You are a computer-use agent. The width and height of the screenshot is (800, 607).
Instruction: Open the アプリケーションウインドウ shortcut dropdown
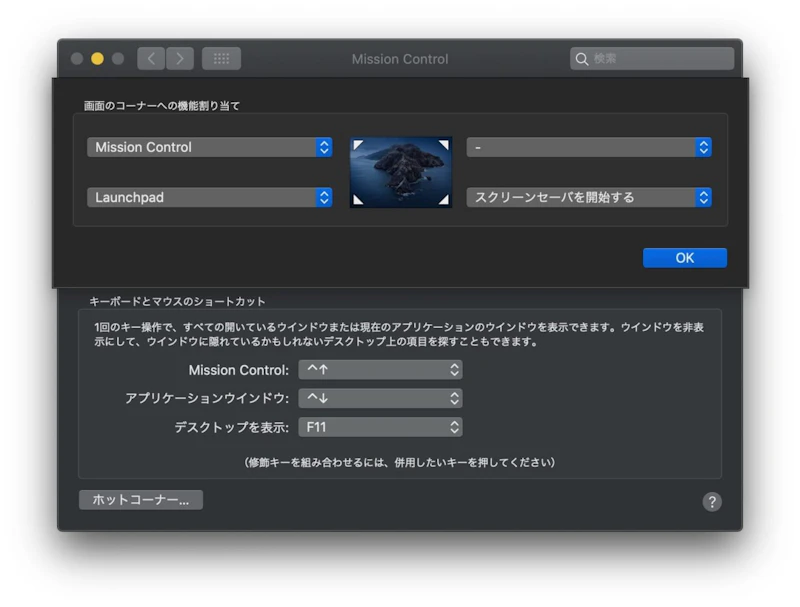click(380, 398)
